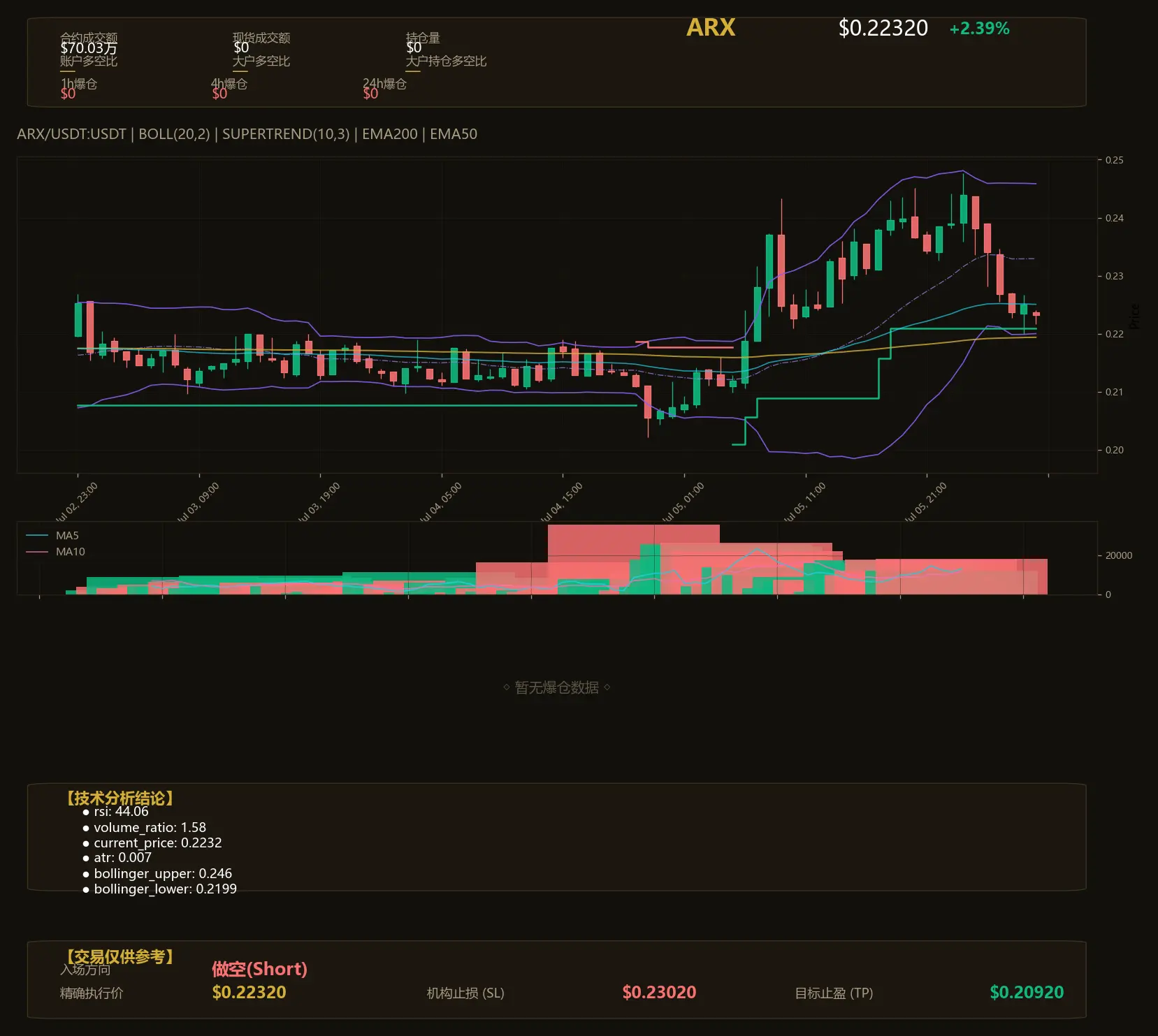Click the Jul 05, 01:00 time label

(682, 502)
